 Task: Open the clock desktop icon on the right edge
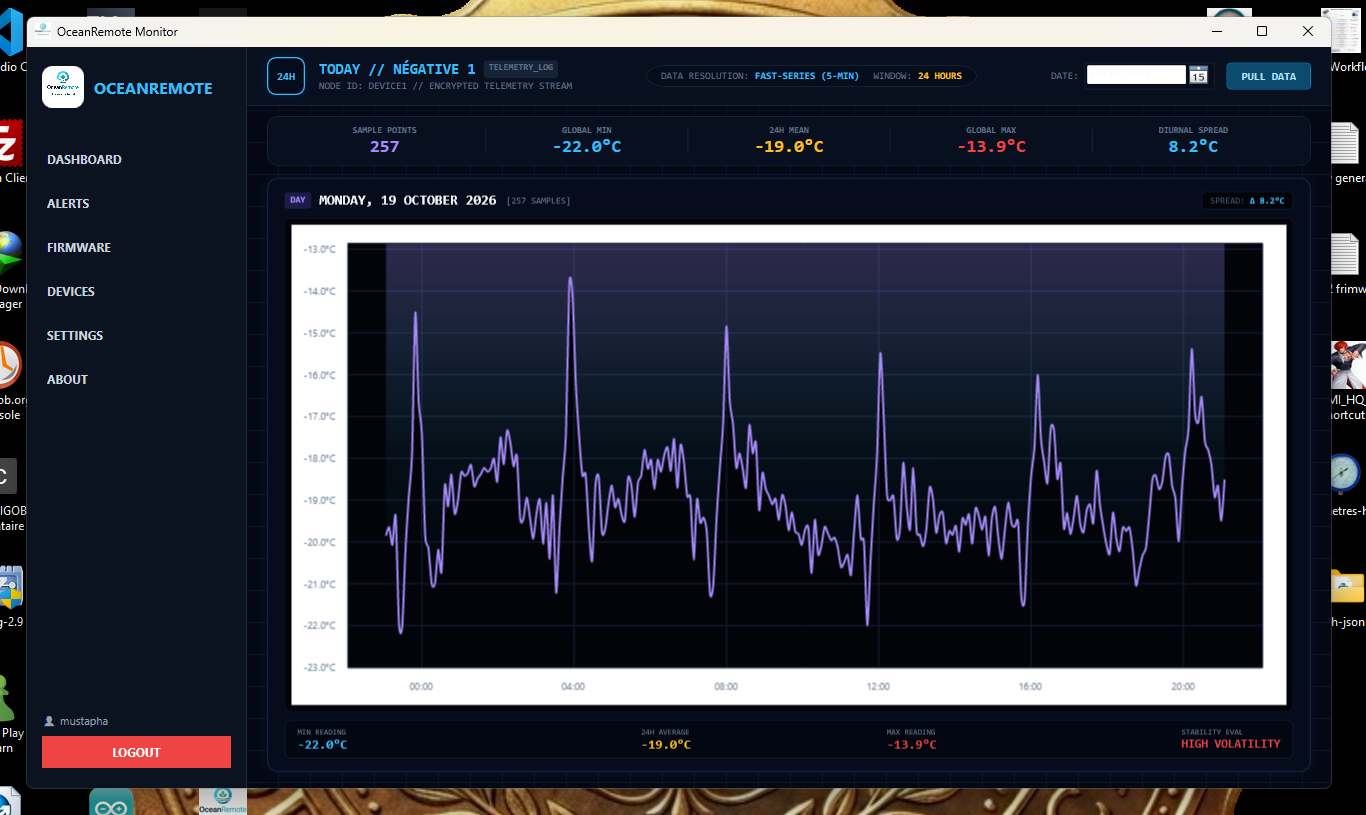coord(1345,474)
